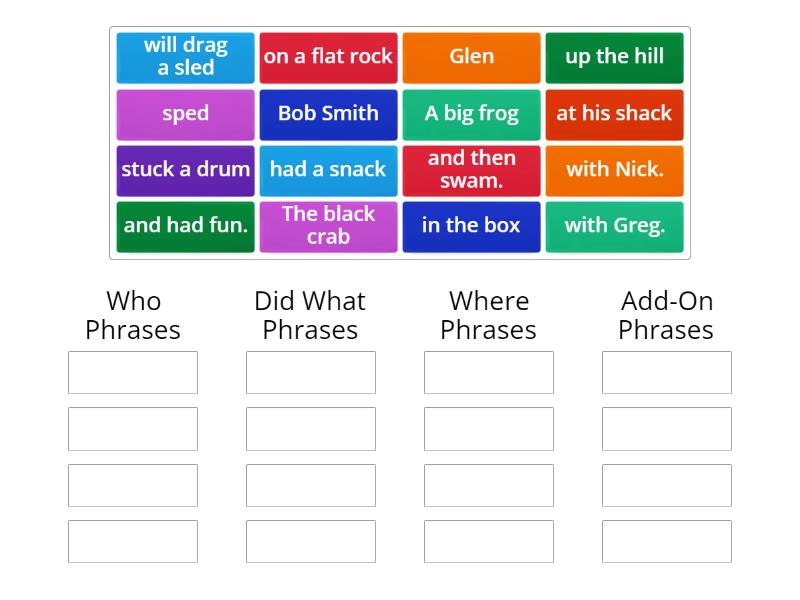
Task: Click the "with Nick." card
Action: pyautogui.click(x=614, y=169)
